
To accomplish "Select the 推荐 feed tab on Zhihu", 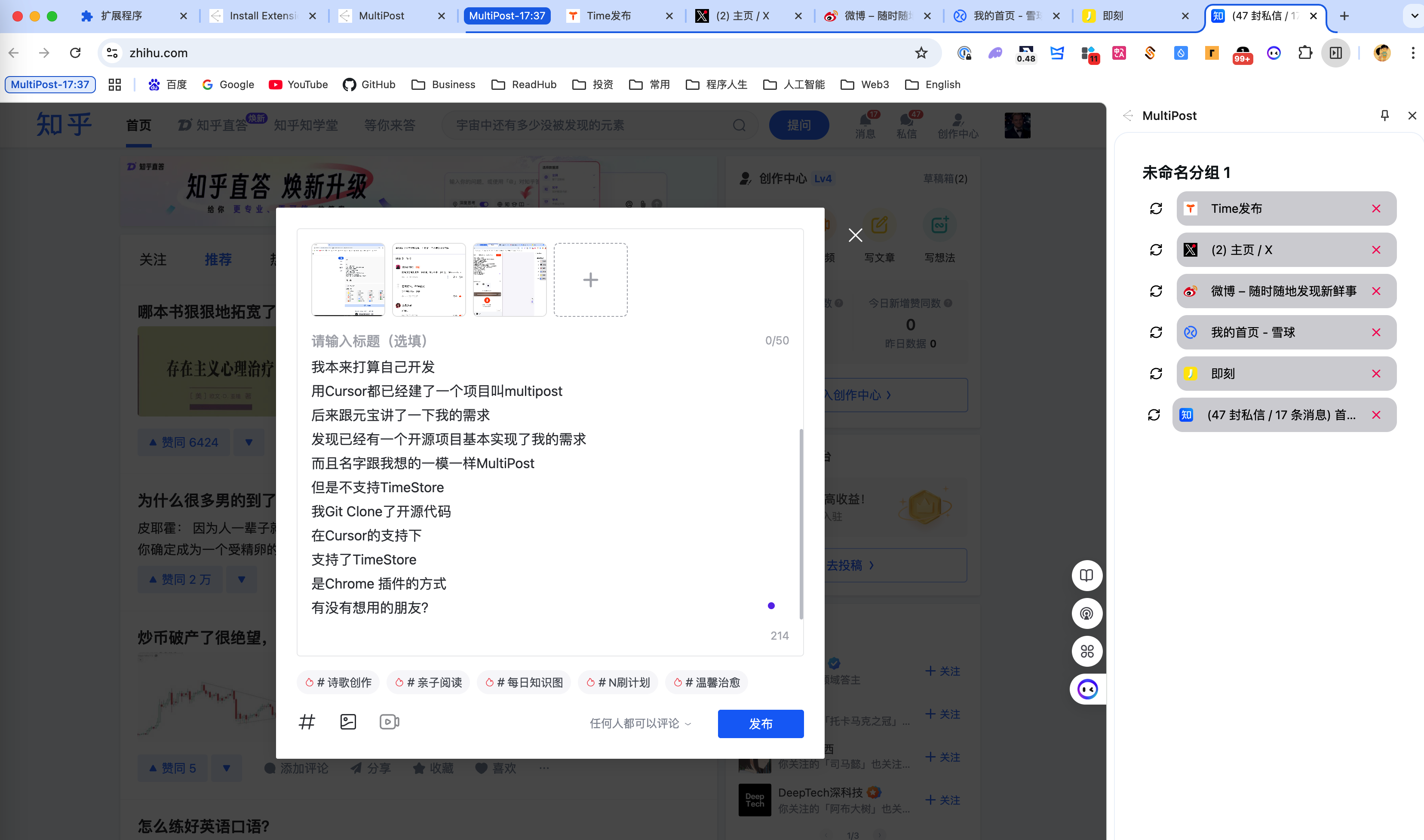I will click(x=218, y=259).
